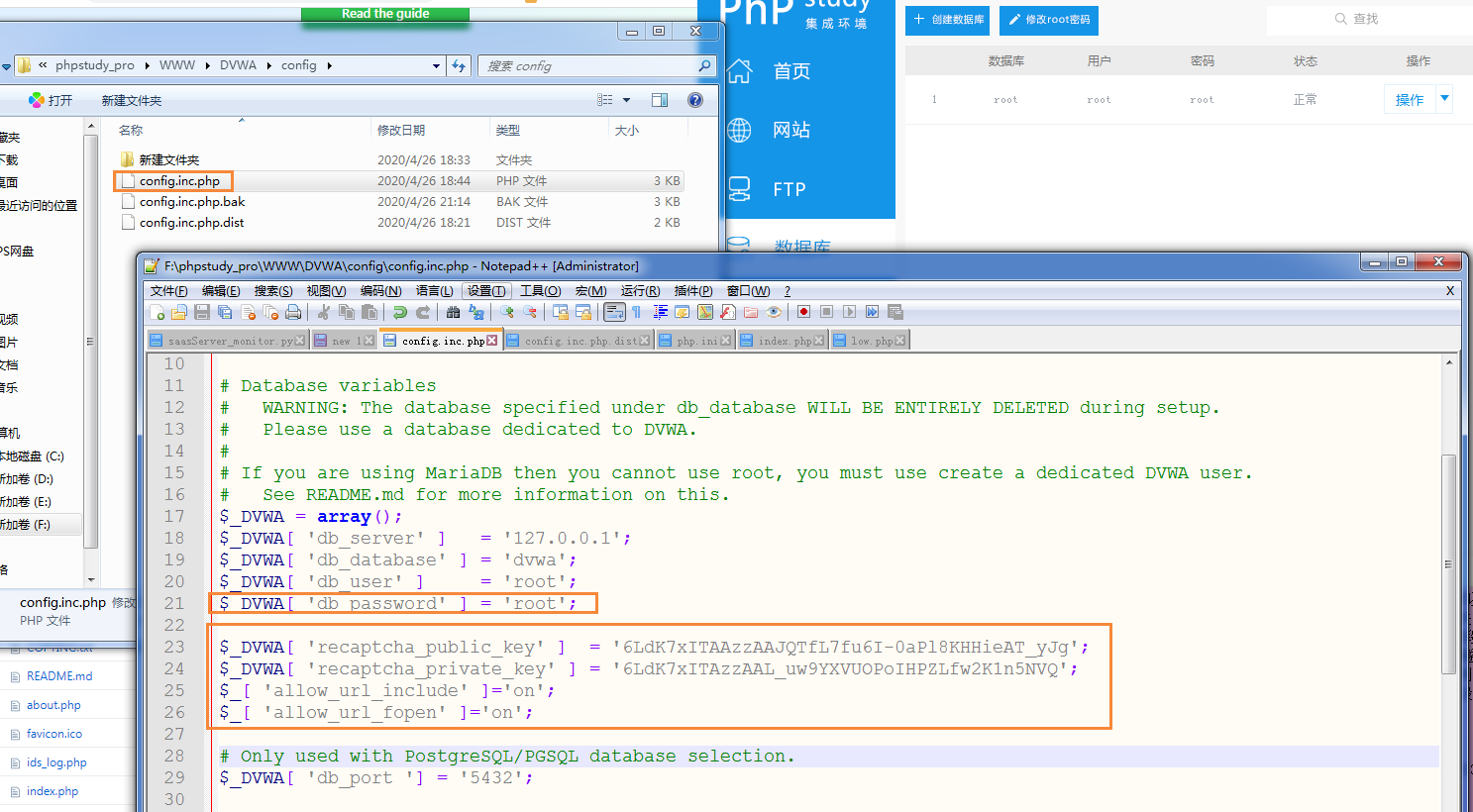This screenshot has height=812, width=1473.
Task: Click 创建数据库 button in phpStudy
Action: (x=948, y=20)
